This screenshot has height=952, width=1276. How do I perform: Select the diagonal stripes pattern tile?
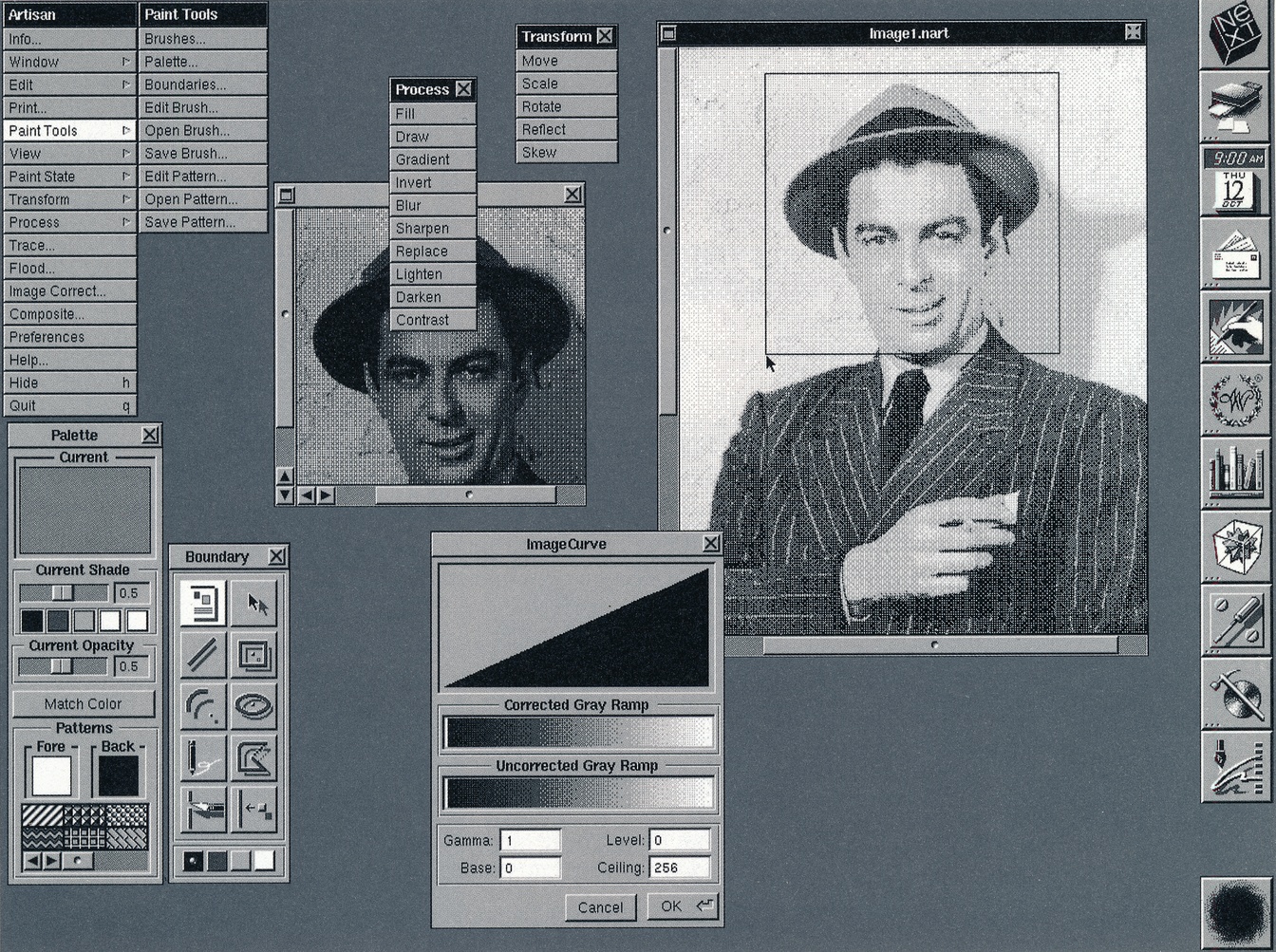(42, 815)
